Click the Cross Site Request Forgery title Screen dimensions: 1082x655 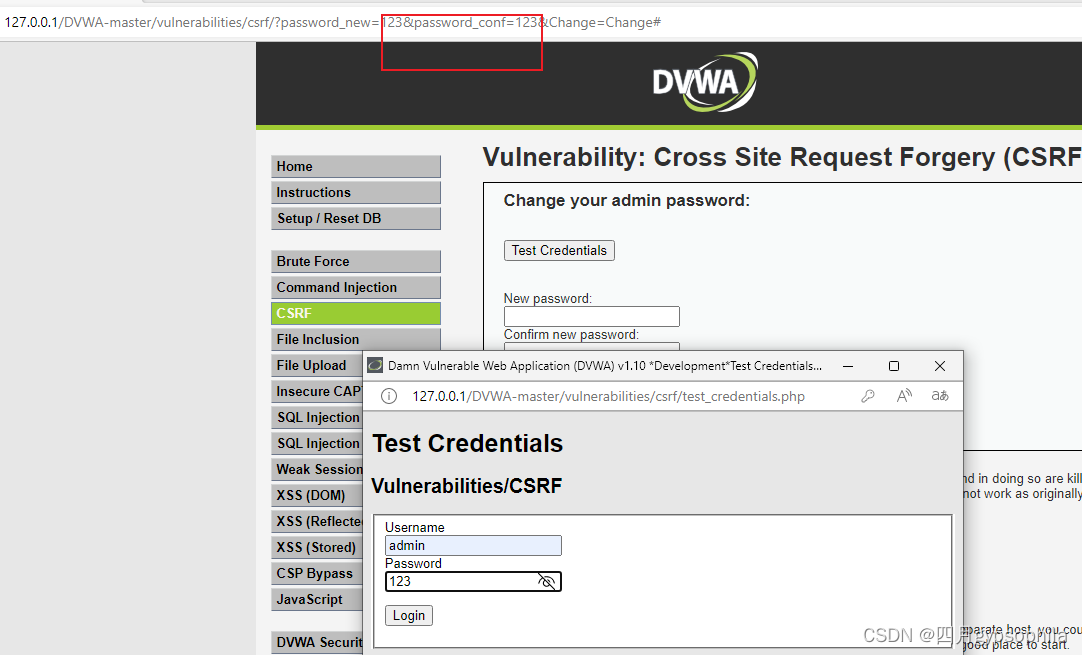tap(781, 157)
